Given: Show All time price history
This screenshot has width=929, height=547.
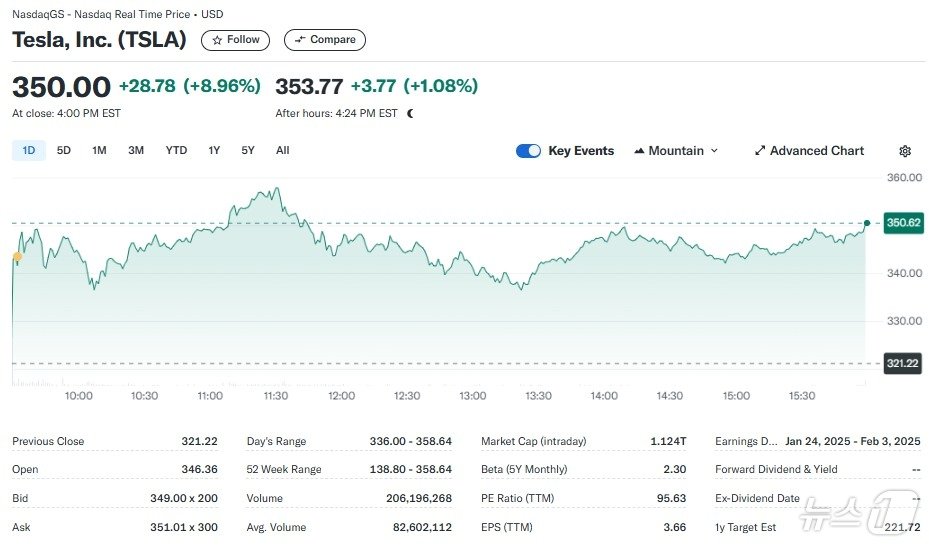Looking at the screenshot, I should click(283, 151).
